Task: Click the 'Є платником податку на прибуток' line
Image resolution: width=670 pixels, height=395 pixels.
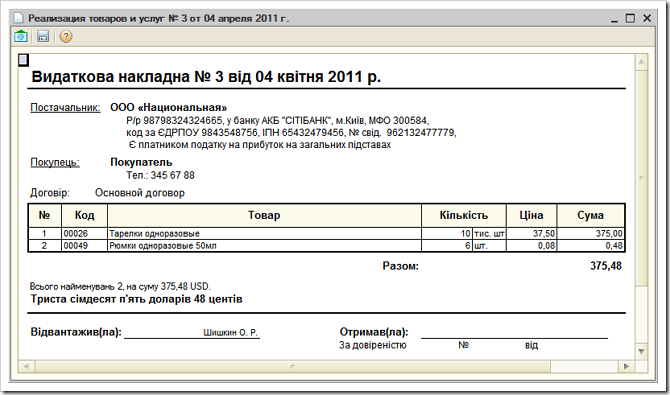Action: (260, 144)
